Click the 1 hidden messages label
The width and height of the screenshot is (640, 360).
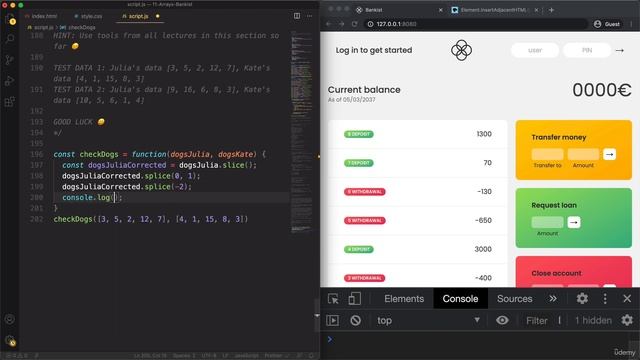pos(593,320)
